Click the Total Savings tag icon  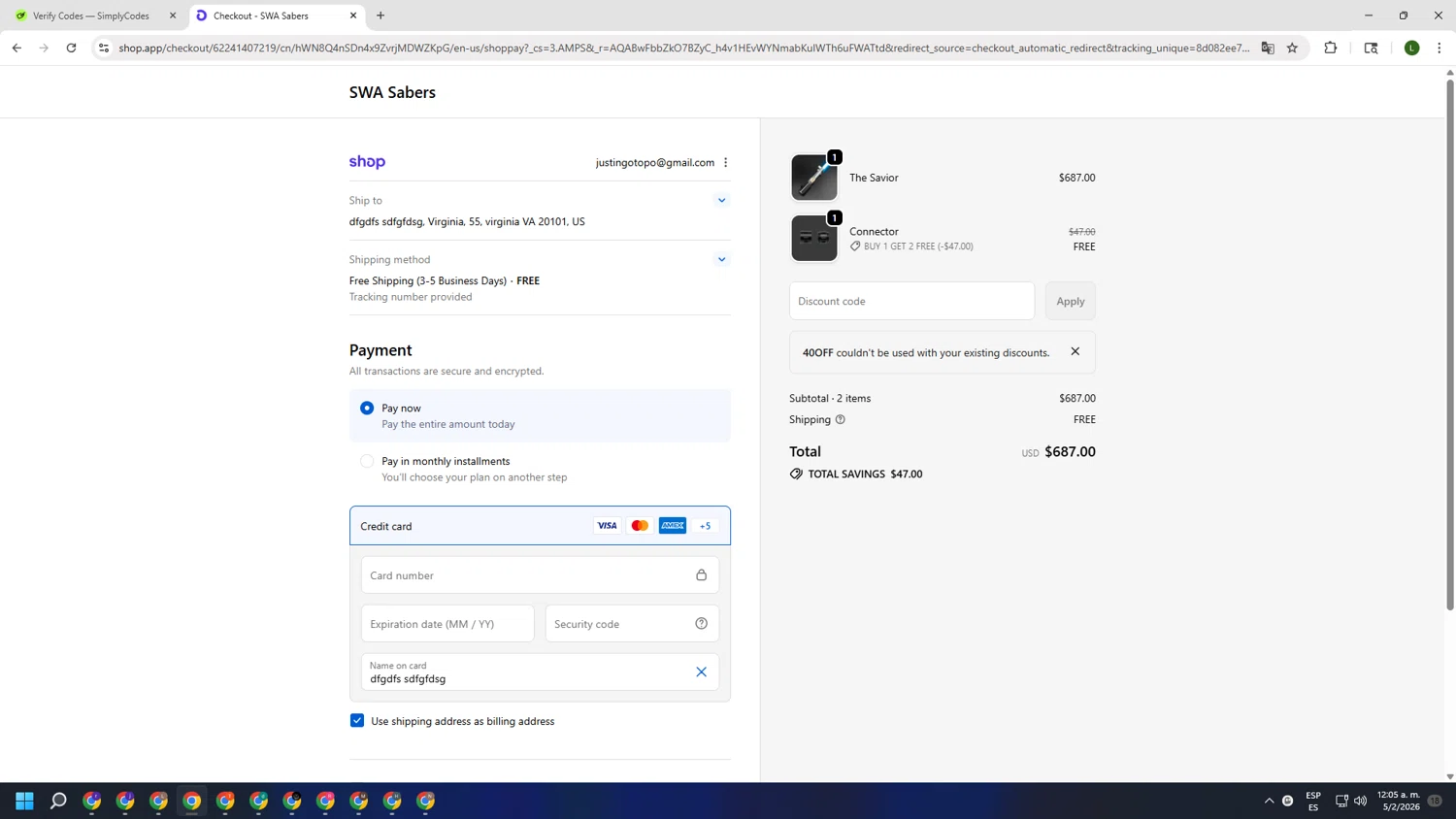(x=796, y=474)
